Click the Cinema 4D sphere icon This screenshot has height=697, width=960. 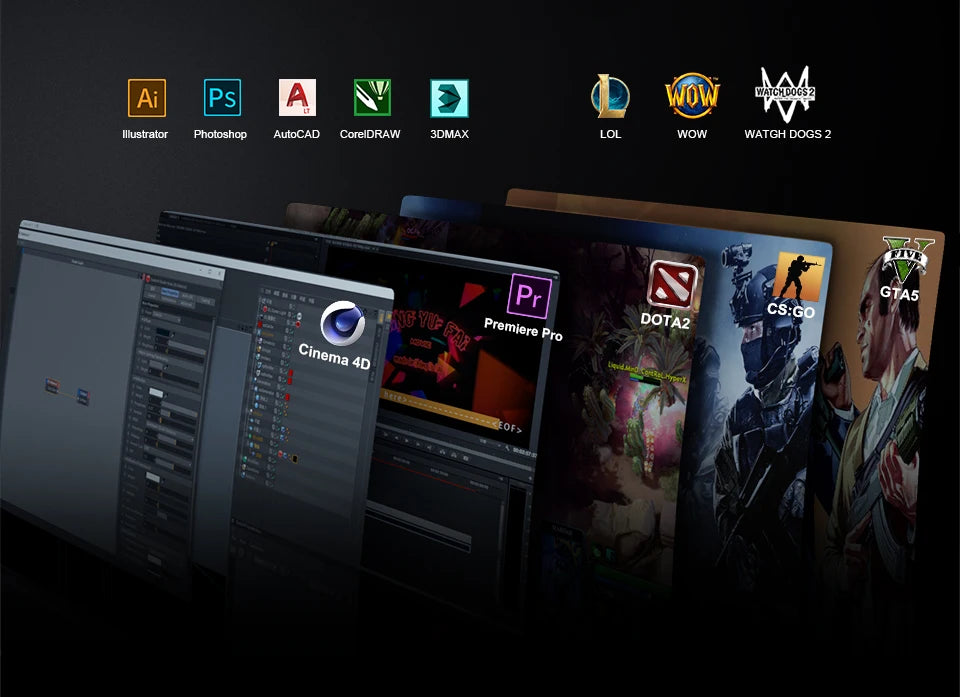pos(341,322)
